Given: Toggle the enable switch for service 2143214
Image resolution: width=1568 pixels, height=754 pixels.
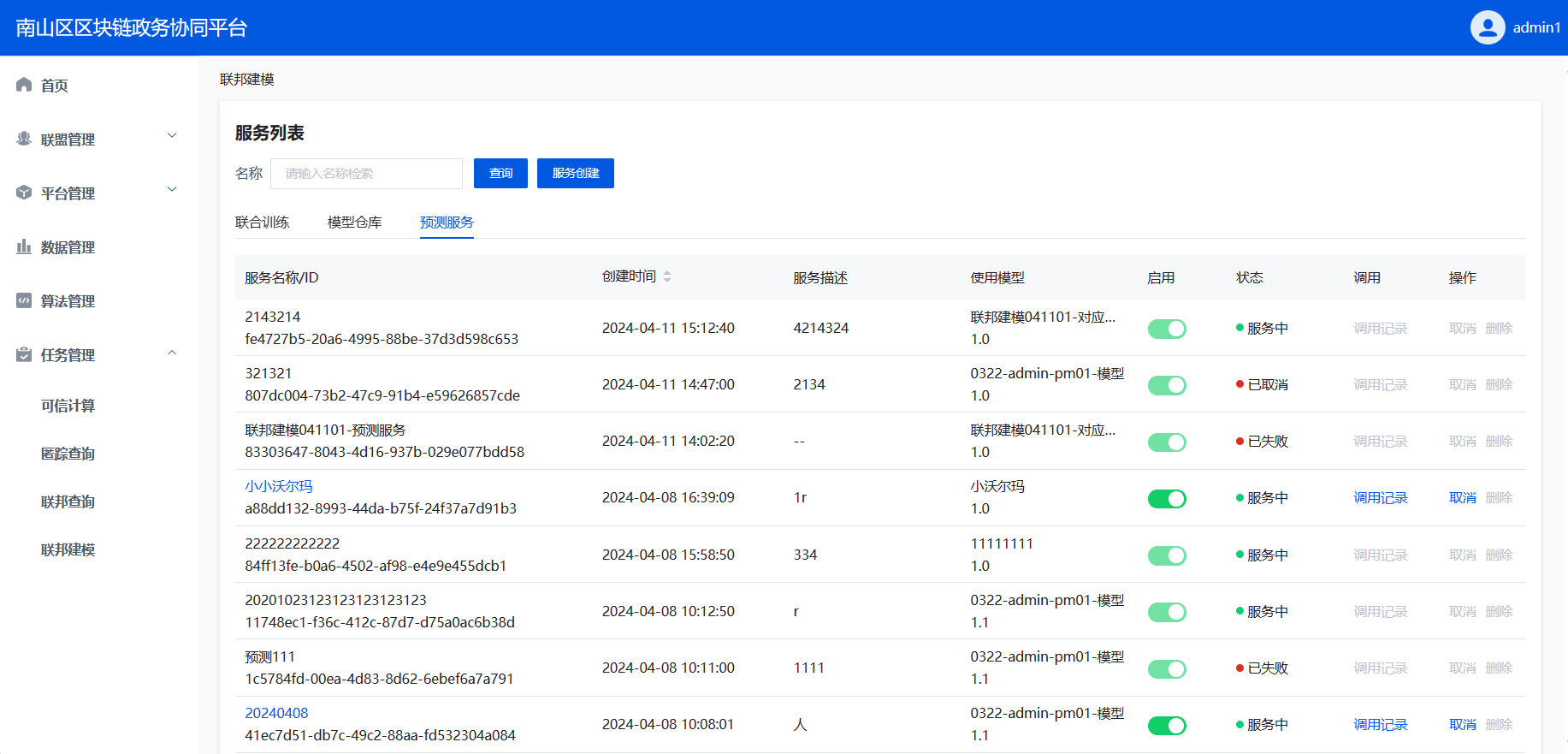Looking at the screenshot, I should point(1167,329).
